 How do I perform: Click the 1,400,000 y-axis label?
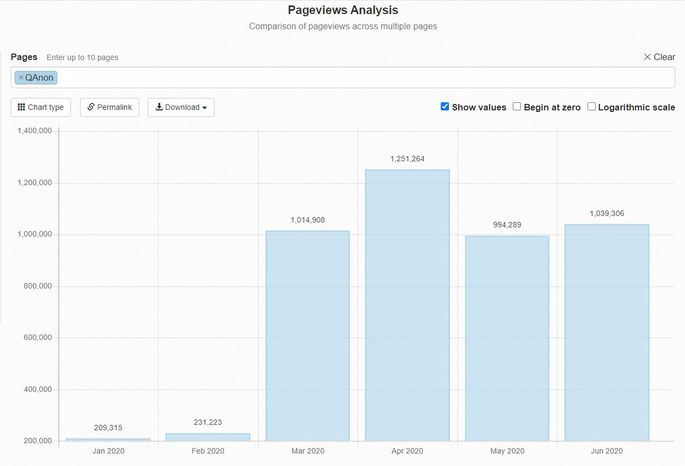pos(35,131)
